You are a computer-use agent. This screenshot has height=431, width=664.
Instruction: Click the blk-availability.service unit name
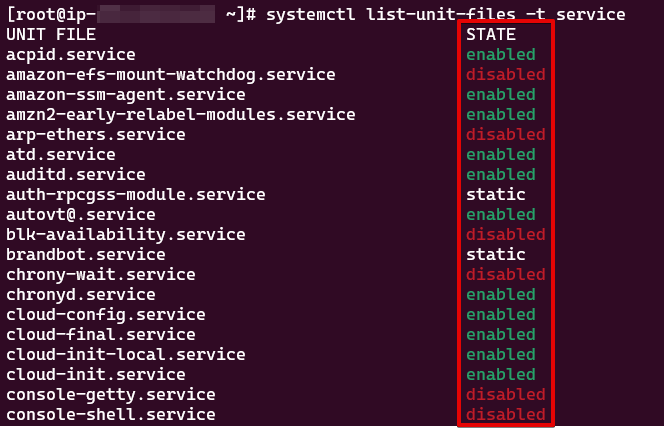pyautogui.click(x=126, y=235)
